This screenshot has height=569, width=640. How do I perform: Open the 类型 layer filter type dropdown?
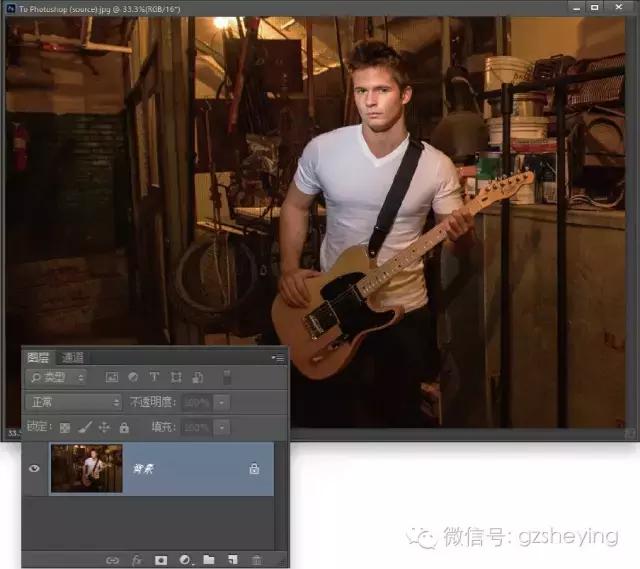tap(56, 378)
